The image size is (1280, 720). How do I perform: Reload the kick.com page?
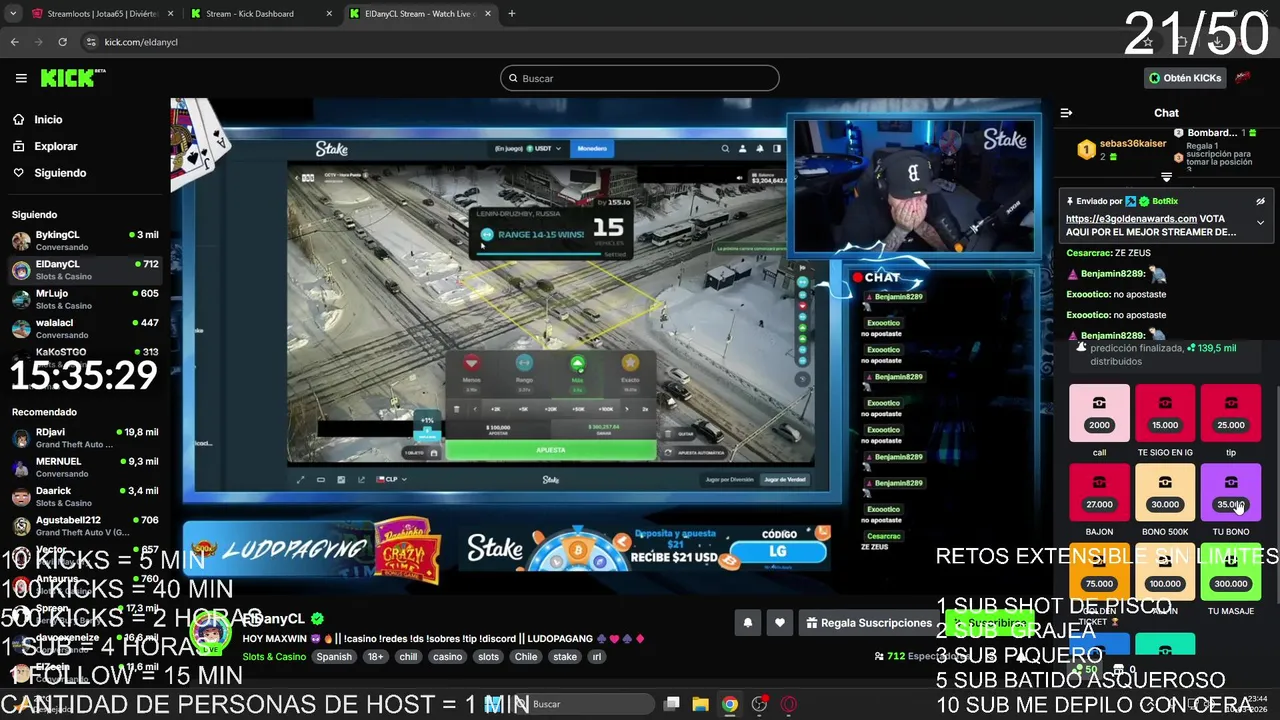click(62, 42)
